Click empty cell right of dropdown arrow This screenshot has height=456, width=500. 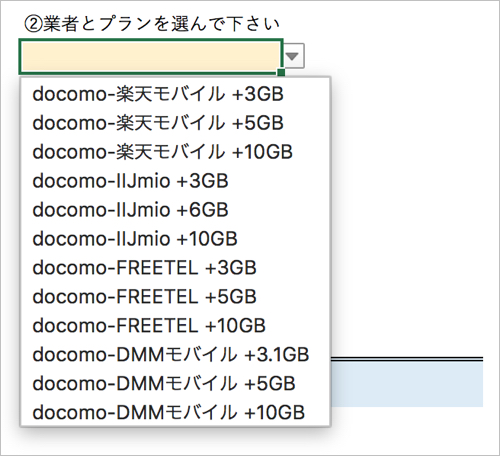tap(400, 56)
